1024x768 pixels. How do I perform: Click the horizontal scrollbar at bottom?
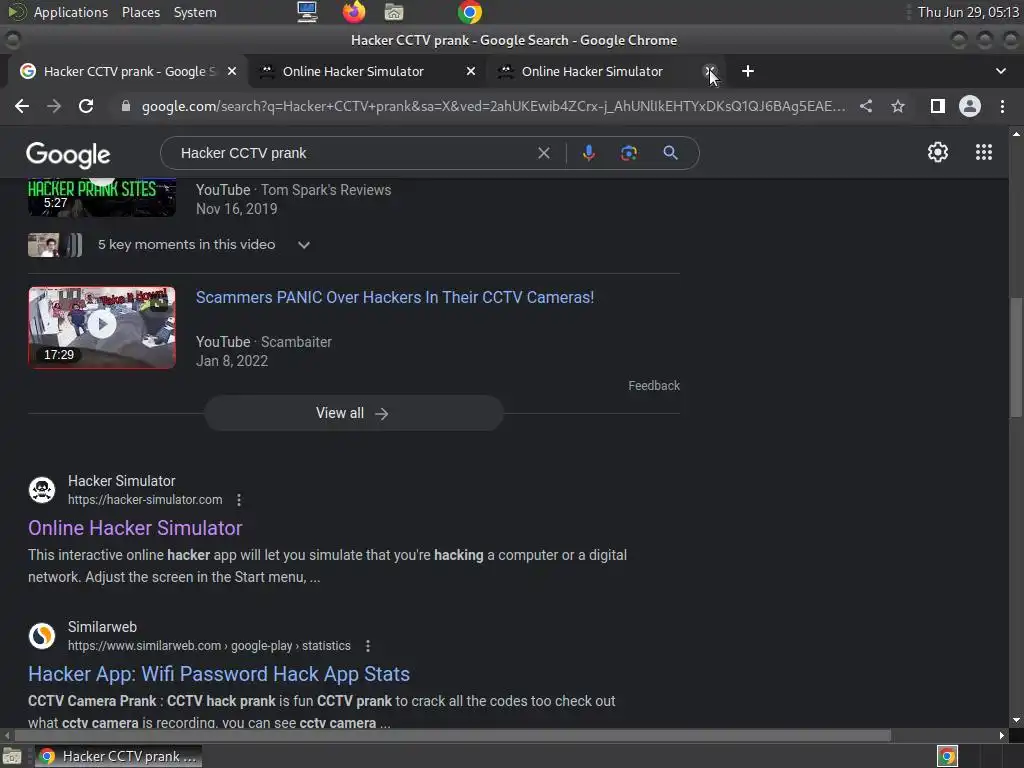453,735
